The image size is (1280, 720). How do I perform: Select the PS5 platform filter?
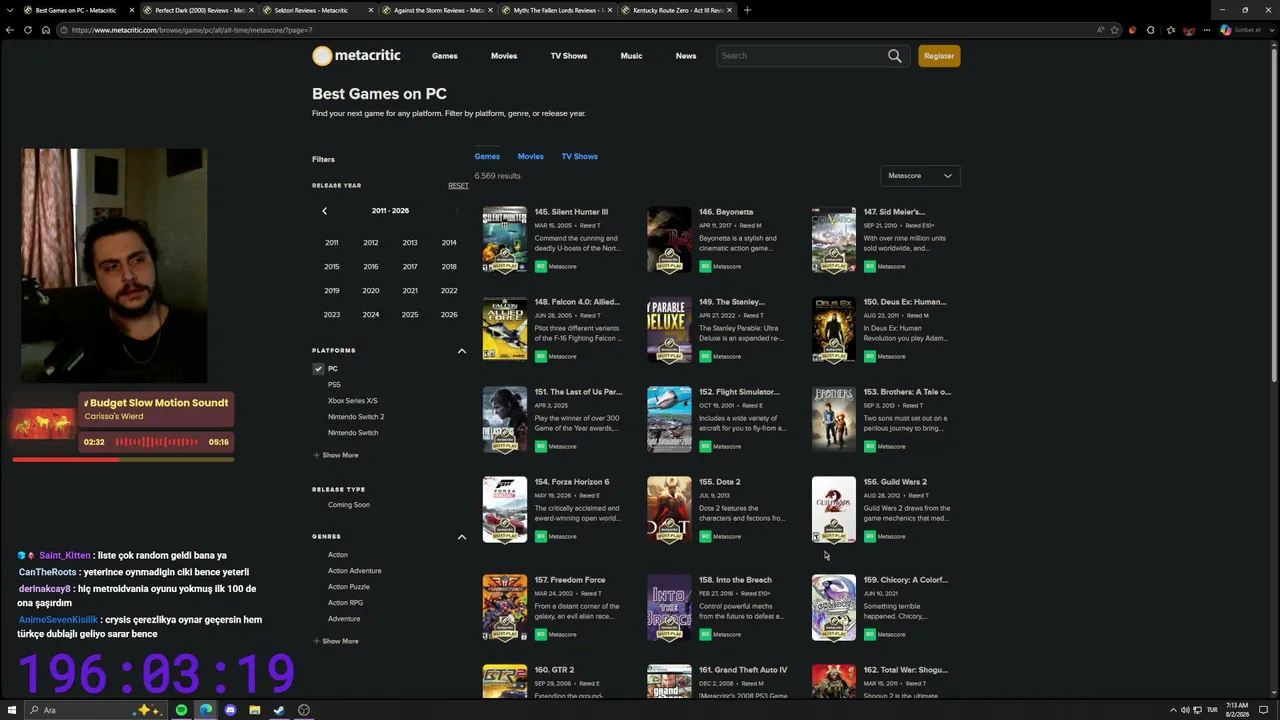point(334,385)
